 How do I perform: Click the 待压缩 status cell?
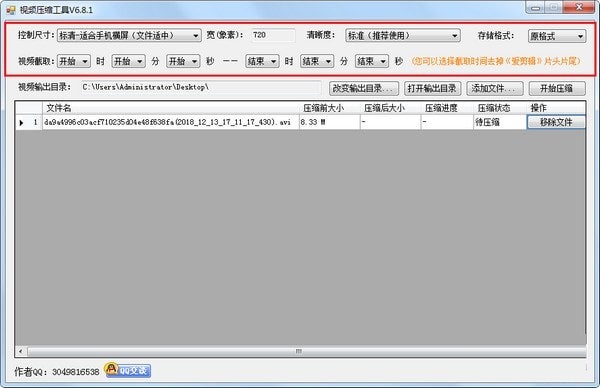(500, 122)
